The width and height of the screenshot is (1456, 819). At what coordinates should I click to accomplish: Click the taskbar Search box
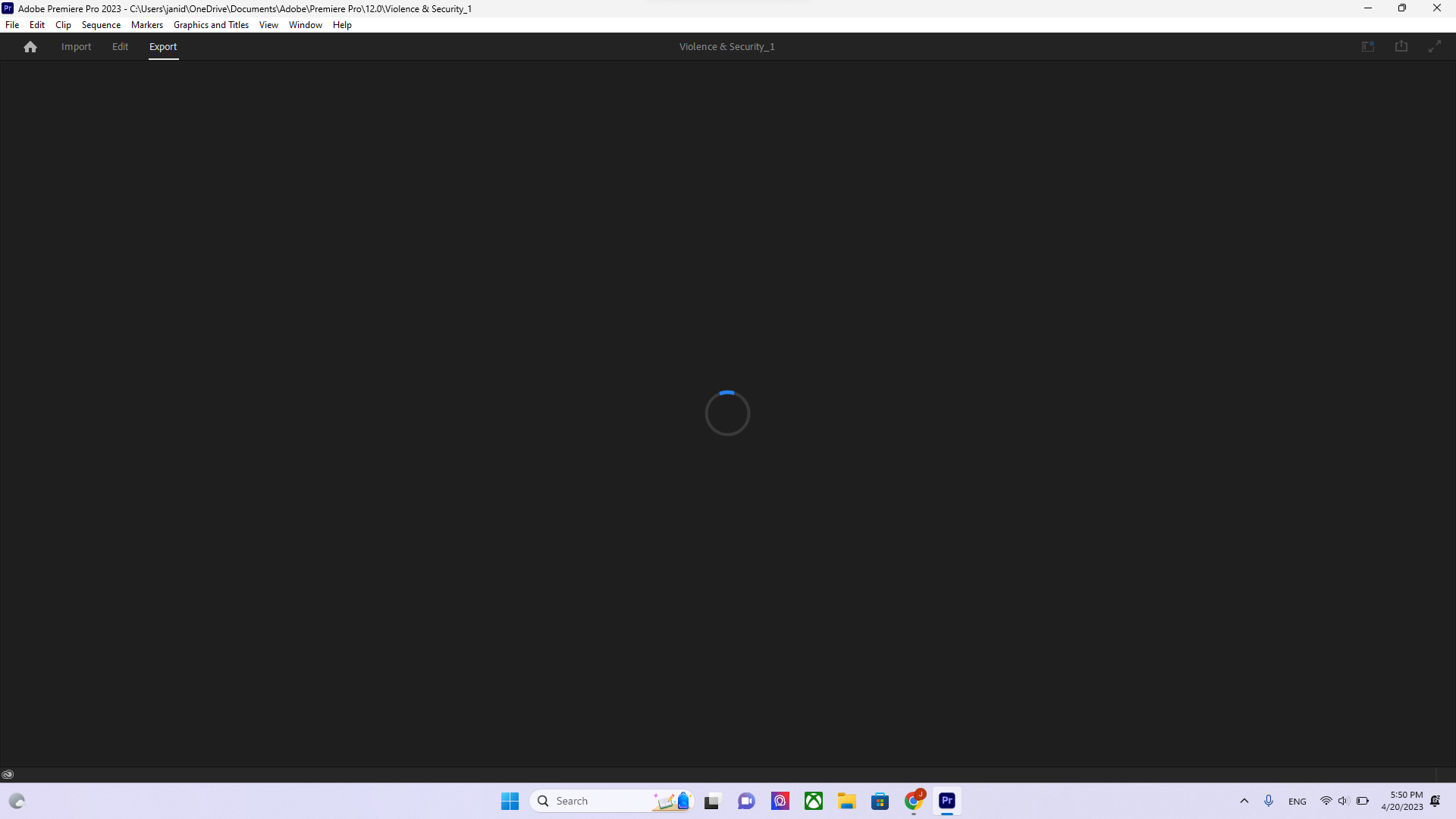[599, 801]
